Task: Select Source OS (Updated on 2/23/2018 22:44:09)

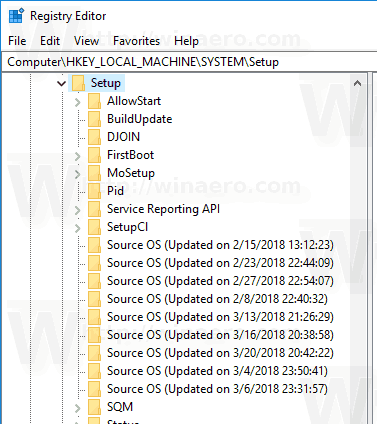Action: [x=220, y=263]
